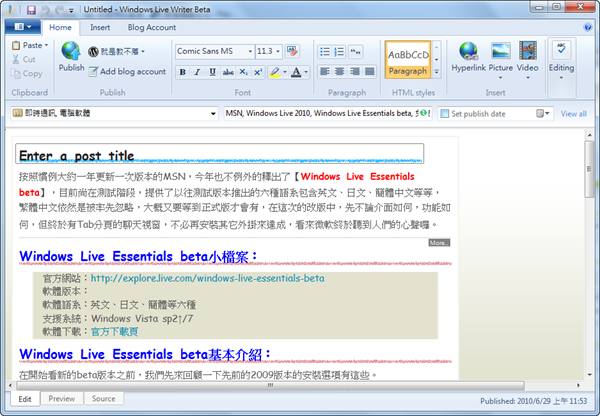The height and width of the screenshot is (416, 600).
Task: Insert a Video
Action: (528, 60)
